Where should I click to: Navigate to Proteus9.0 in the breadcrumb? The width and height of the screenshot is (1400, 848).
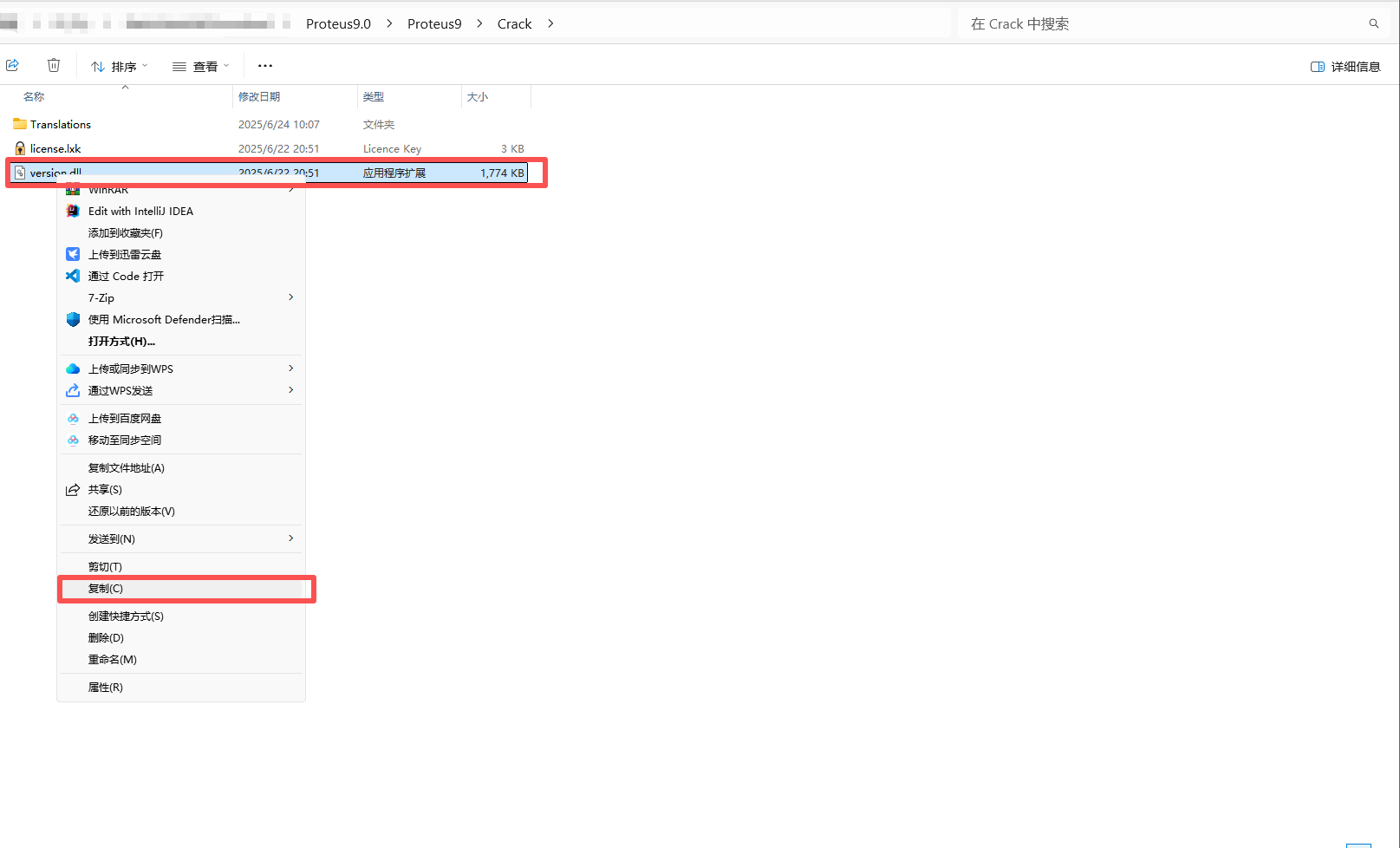point(338,23)
